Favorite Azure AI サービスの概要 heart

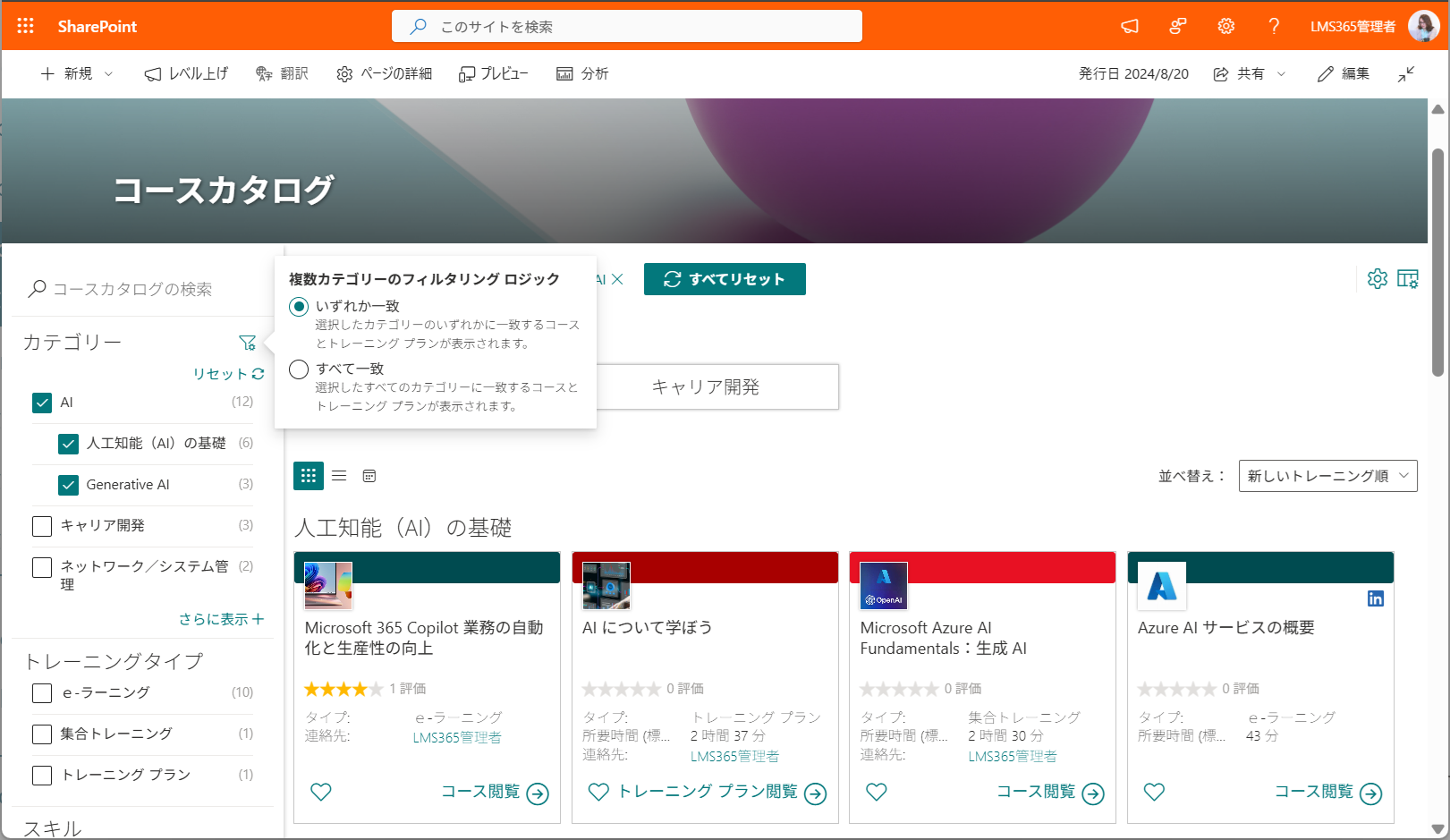click(1155, 792)
